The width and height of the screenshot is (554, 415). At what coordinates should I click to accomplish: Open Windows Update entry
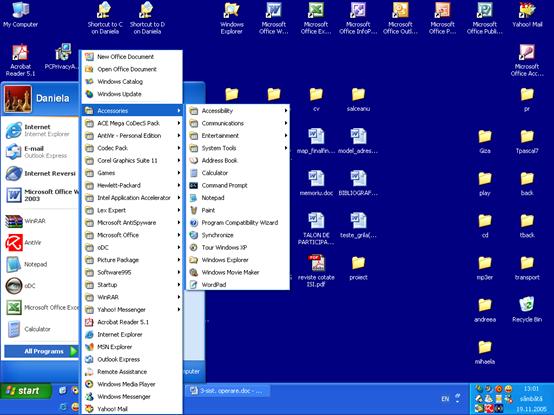(132, 94)
